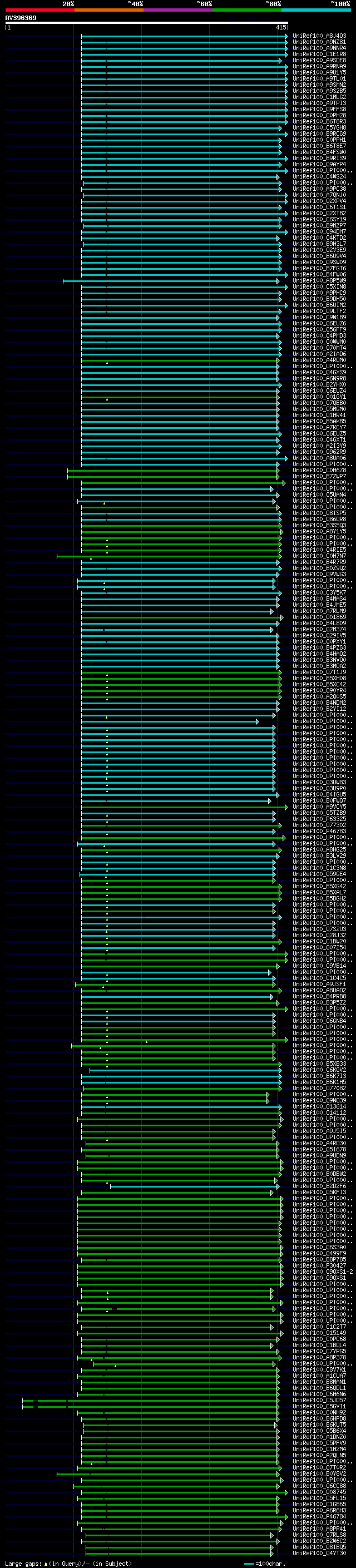The width and height of the screenshot is (356, 1568).
Task: Select UniRef100_Q01GY1 hit
Action: tap(319, 397)
